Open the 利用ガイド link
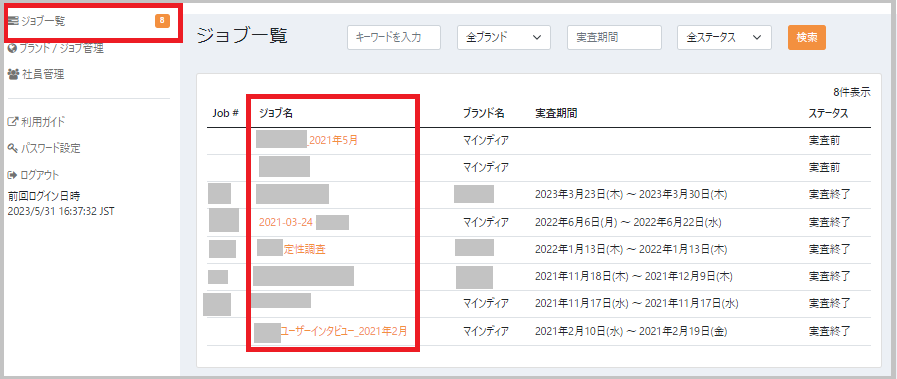897x379 pixels. click(43, 122)
